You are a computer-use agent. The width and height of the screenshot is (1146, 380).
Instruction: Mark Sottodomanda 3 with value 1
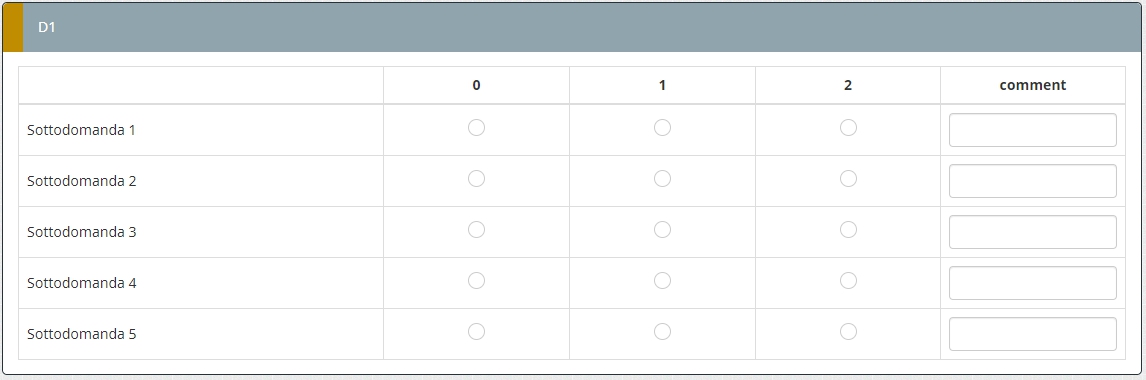click(x=662, y=230)
